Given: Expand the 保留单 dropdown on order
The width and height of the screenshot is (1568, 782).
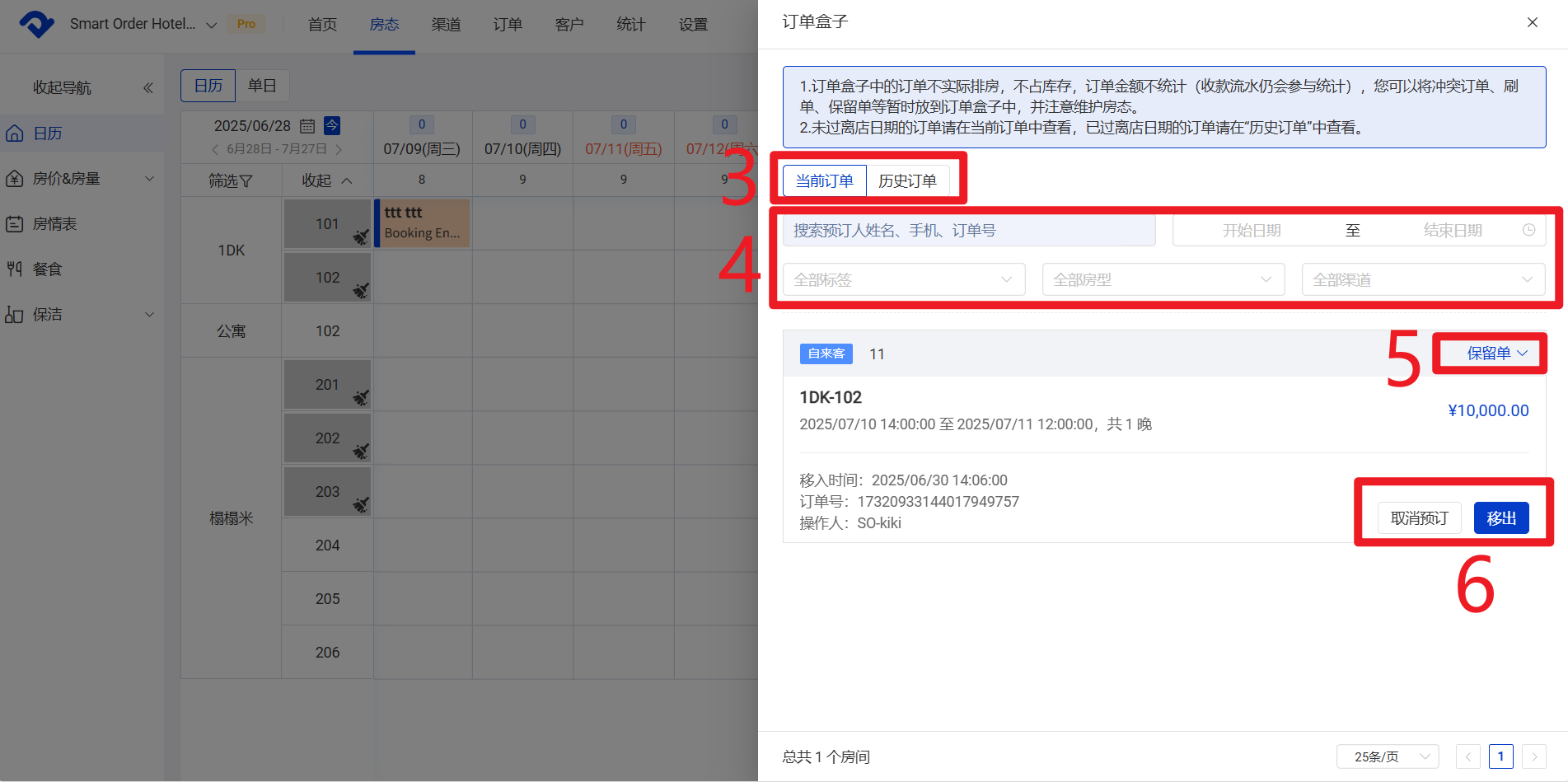Looking at the screenshot, I should pos(1496,354).
